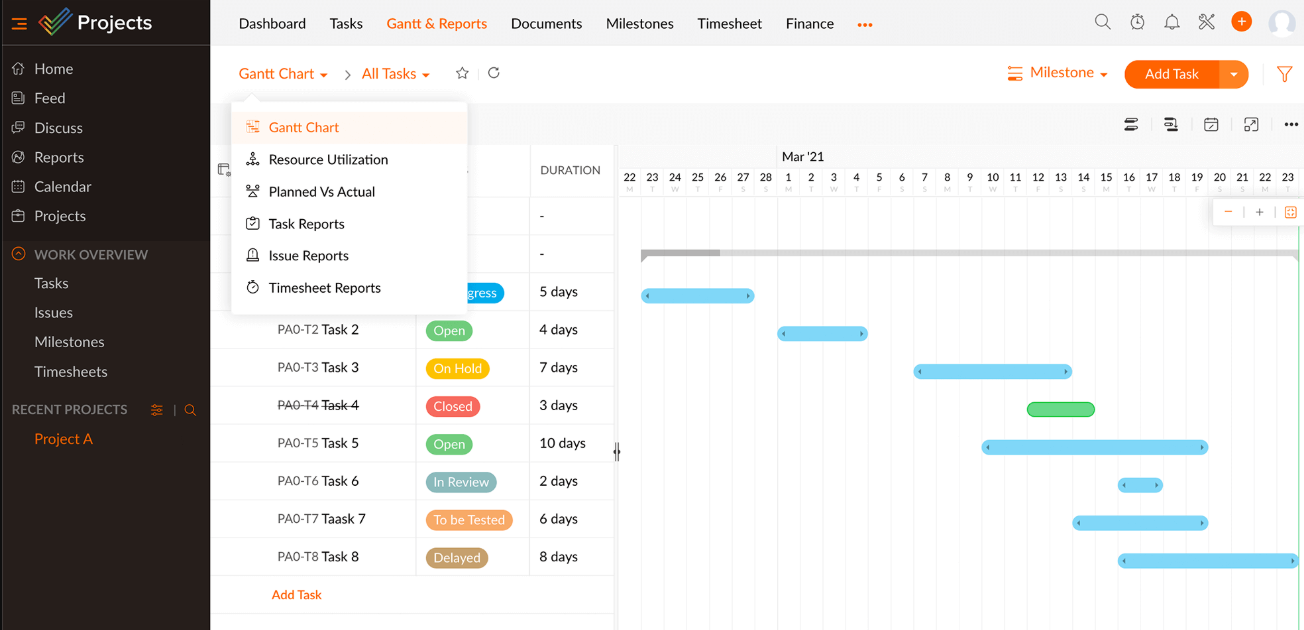1304x630 pixels.
Task: Open the calendar icon in Gantt toolbar
Action: coord(1211,125)
